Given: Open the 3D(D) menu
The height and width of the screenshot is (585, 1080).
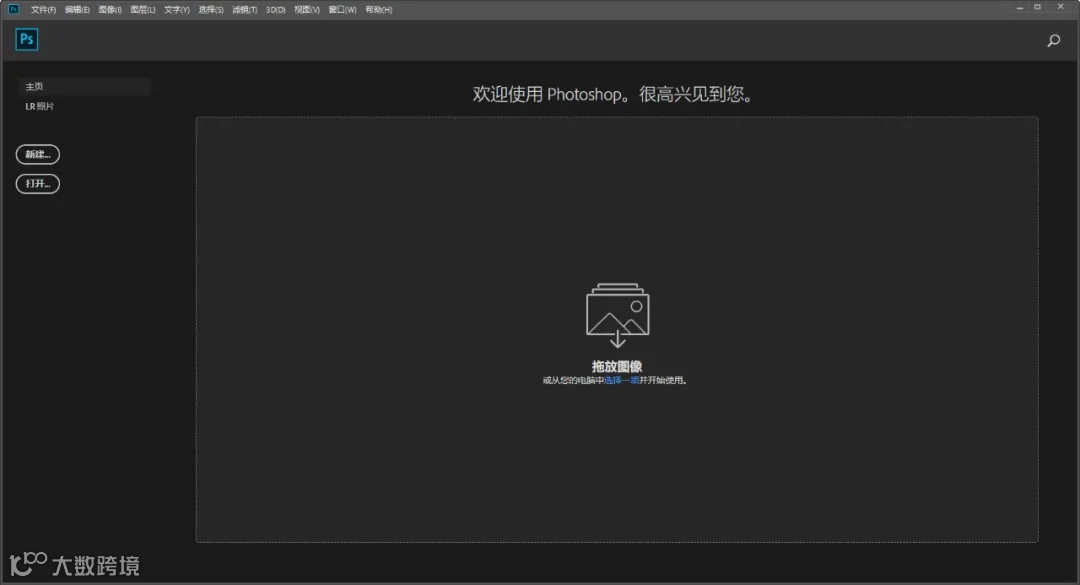Looking at the screenshot, I should click(276, 10).
